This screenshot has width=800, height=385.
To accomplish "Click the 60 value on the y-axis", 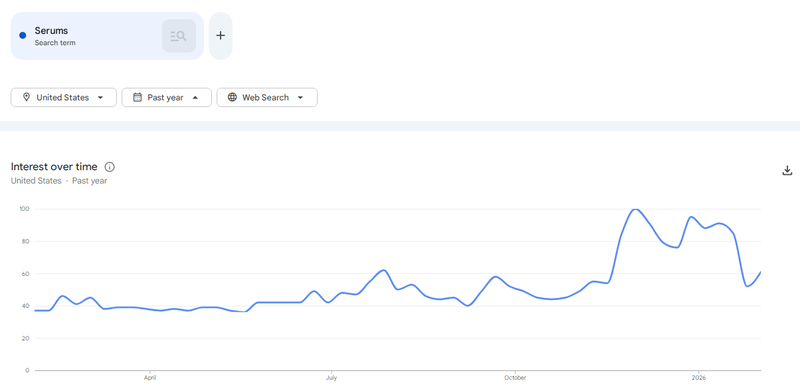I will tap(26, 274).
